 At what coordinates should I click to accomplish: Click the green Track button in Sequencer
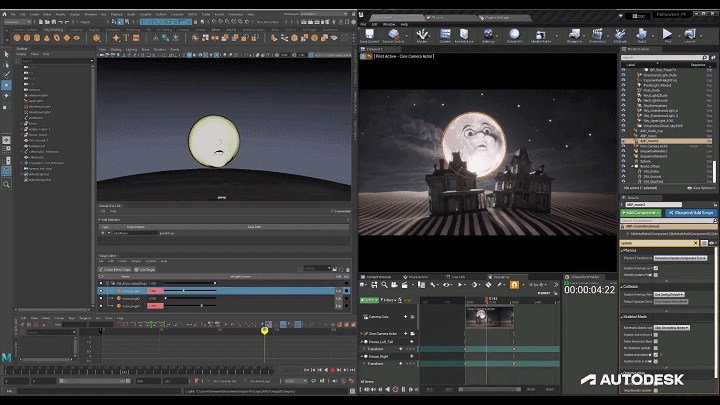coord(369,300)
